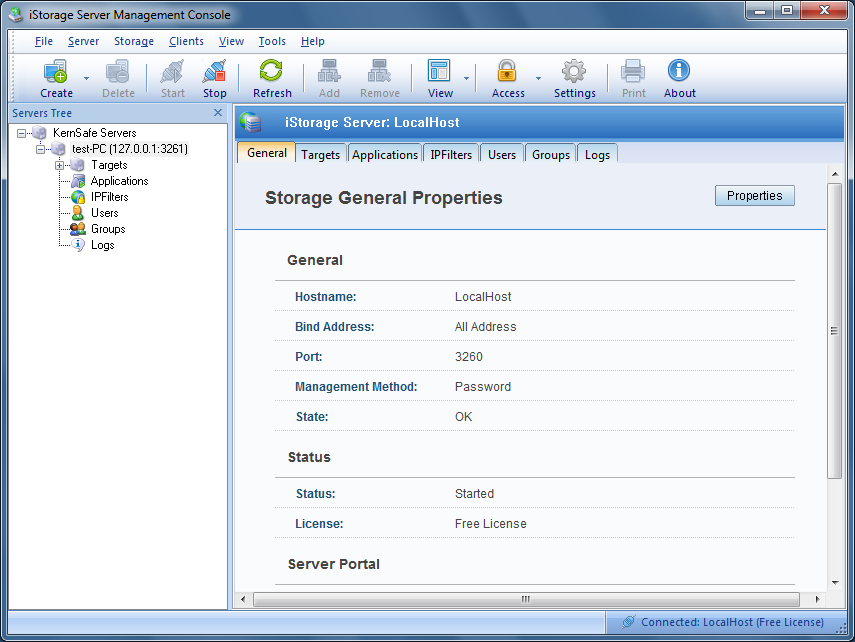Click the KernSafe Servers root icon
Viewport: 855px width, 642px height.
point(39,133)
